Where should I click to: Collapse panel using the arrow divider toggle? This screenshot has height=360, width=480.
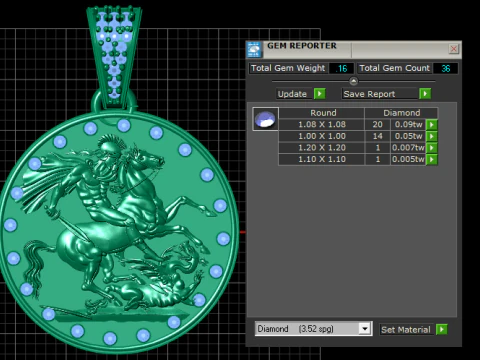pyautogui.click(x=353, y=81)
